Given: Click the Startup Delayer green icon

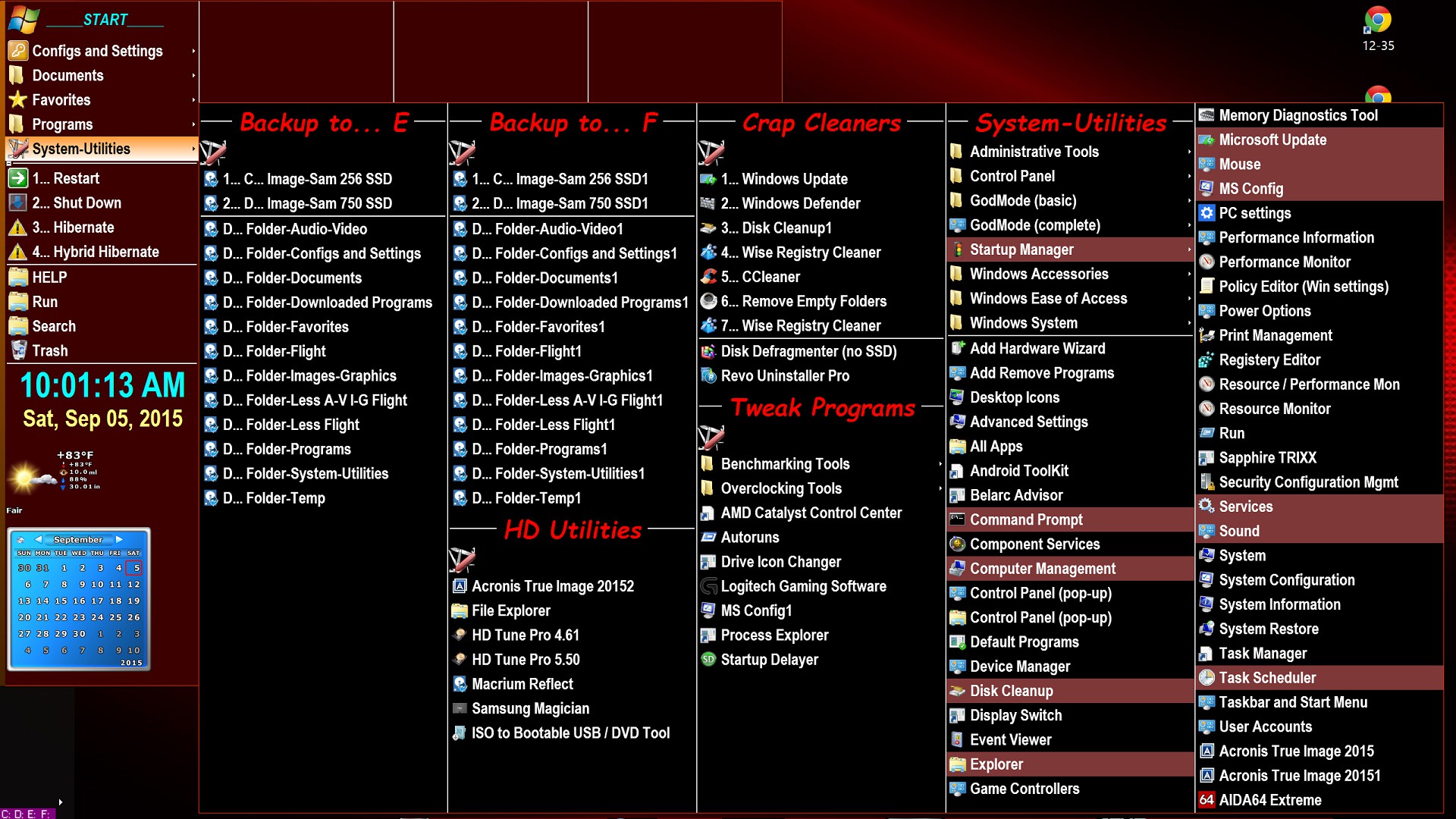Looking at the screenshot, I should [709, 660].
